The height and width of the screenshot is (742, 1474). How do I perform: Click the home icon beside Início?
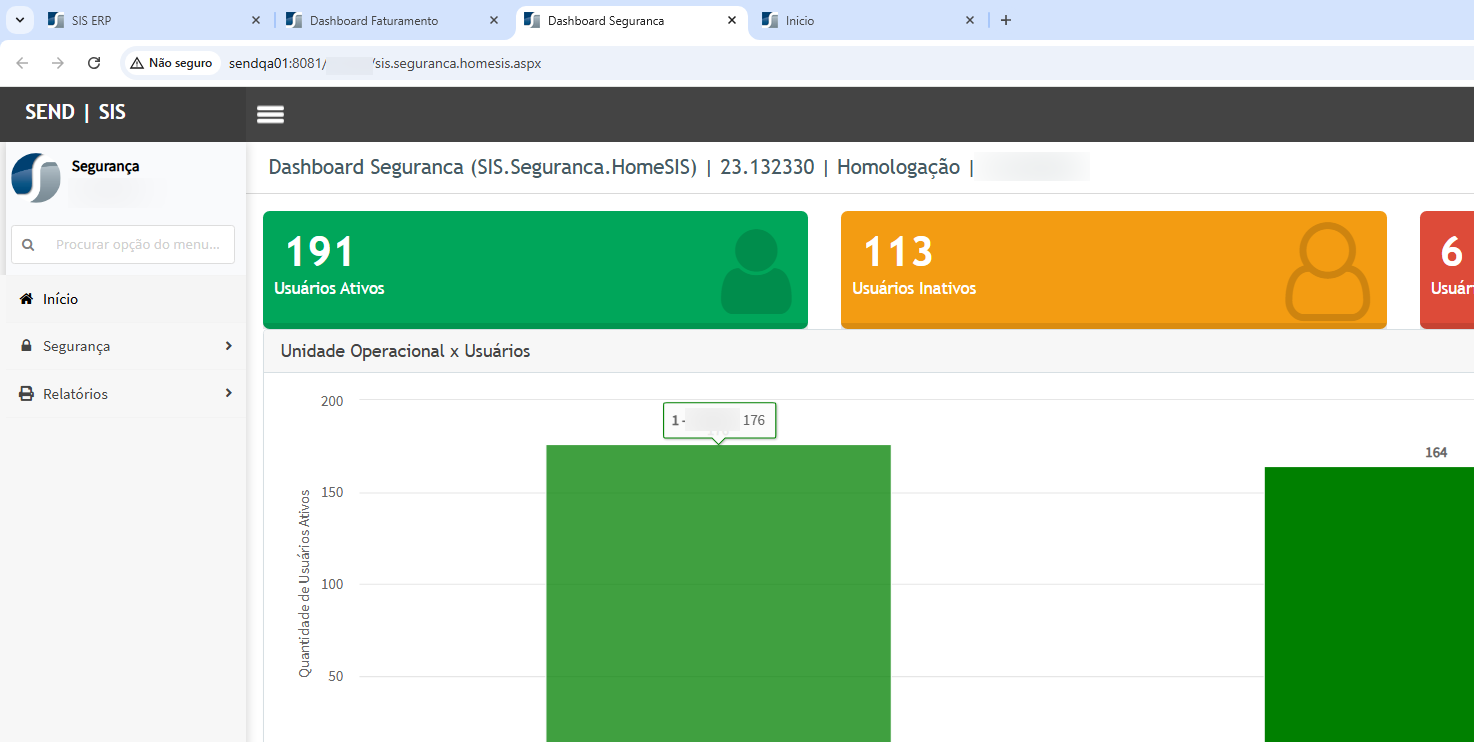tap(27, 299)
